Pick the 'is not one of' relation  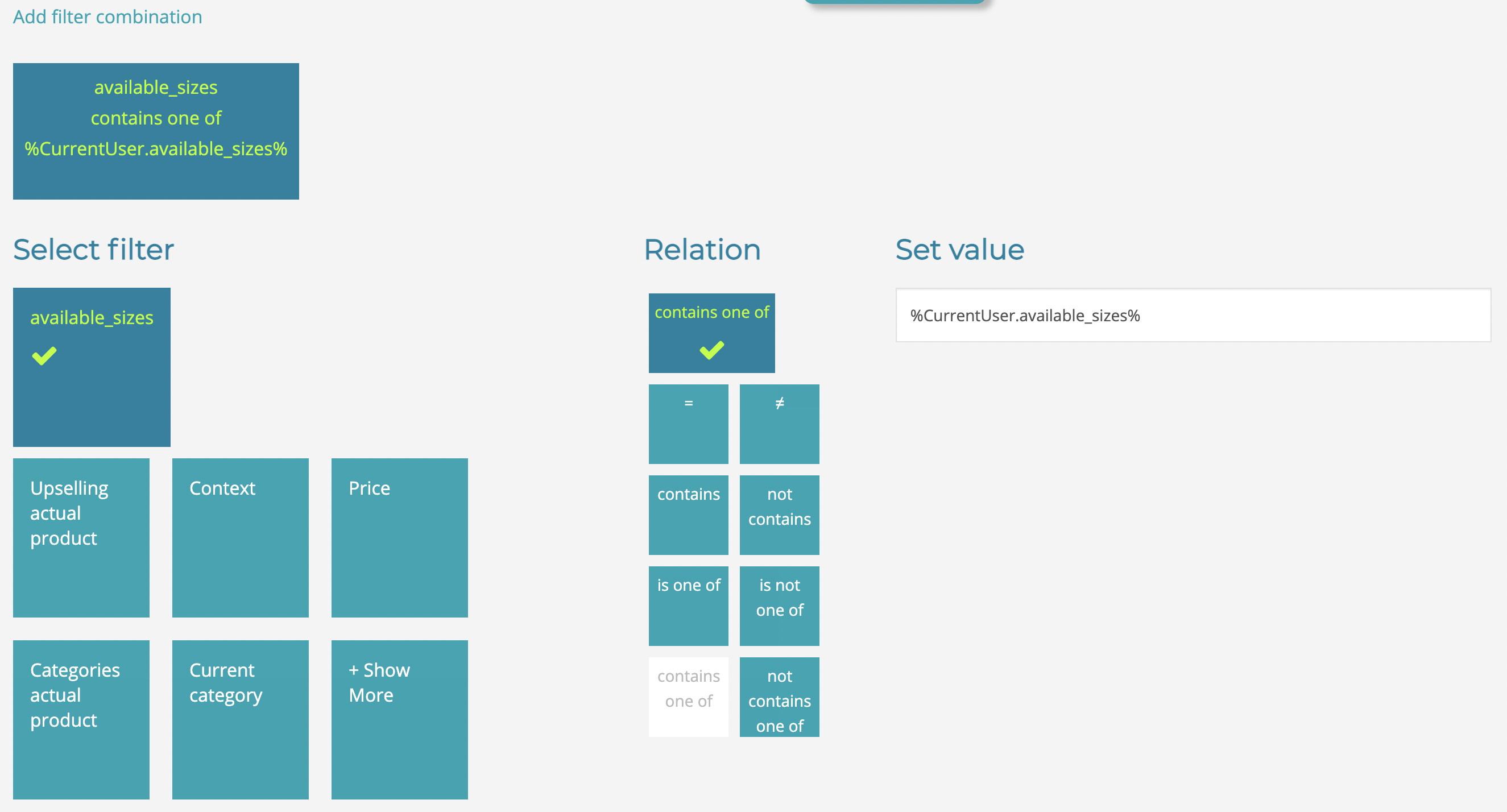(x=779, y=606)
